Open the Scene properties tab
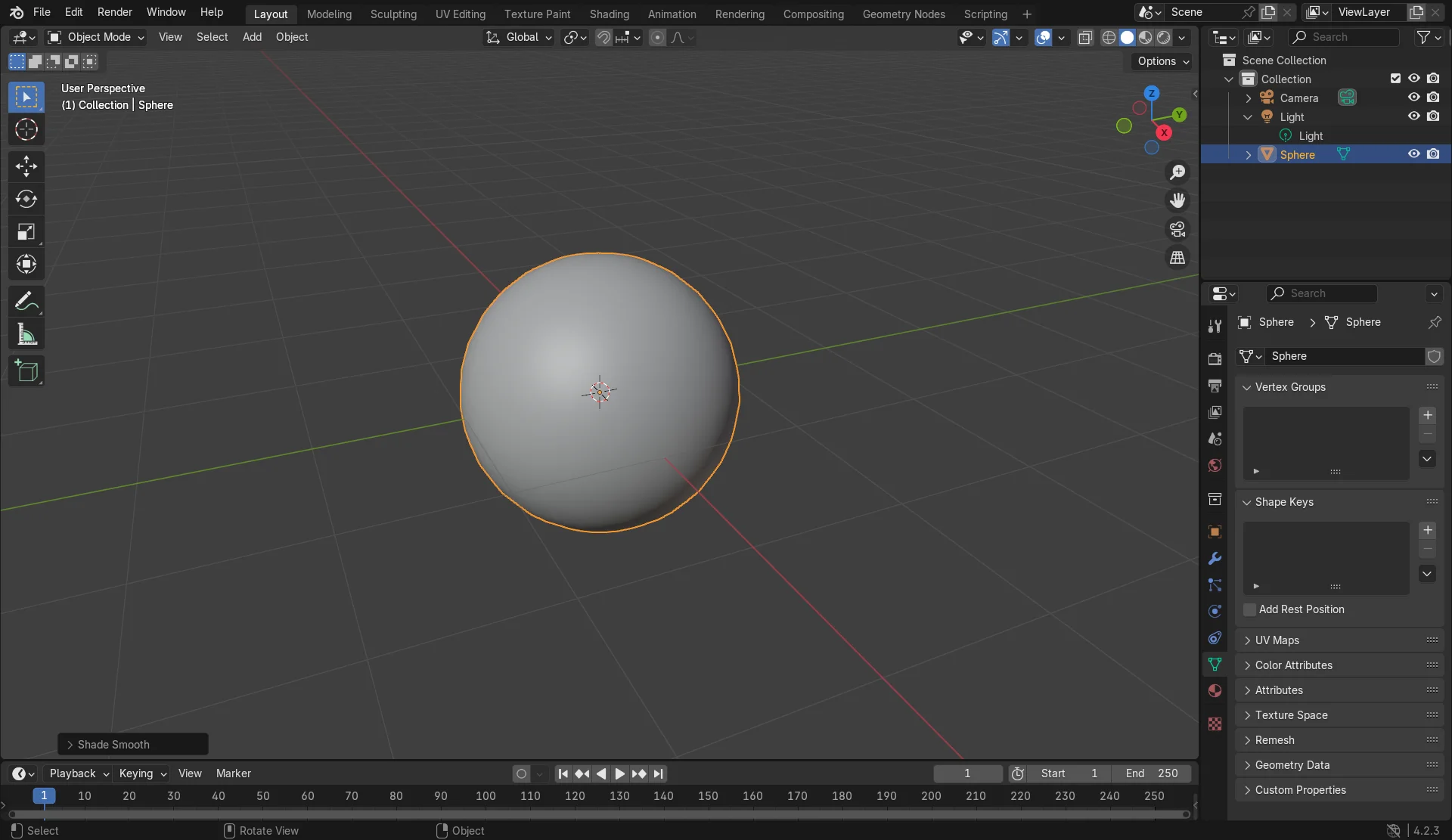The image size is (1452, 840). click(1215, 439)
